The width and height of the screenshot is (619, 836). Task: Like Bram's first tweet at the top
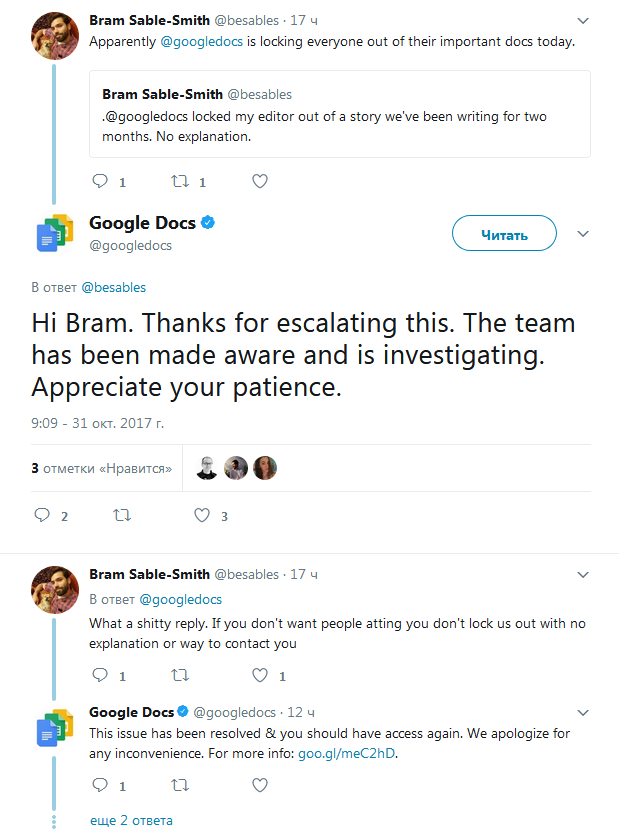[260, 182]
